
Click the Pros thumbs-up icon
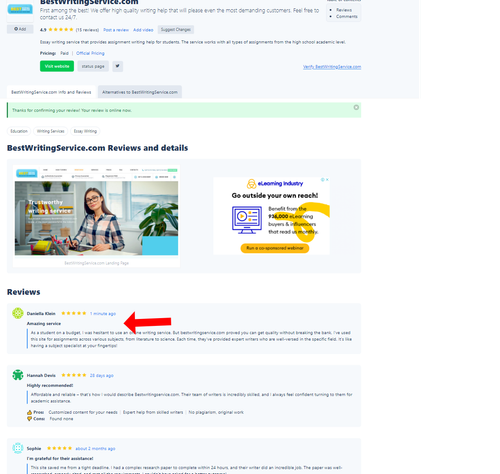[x=29, y=412]
